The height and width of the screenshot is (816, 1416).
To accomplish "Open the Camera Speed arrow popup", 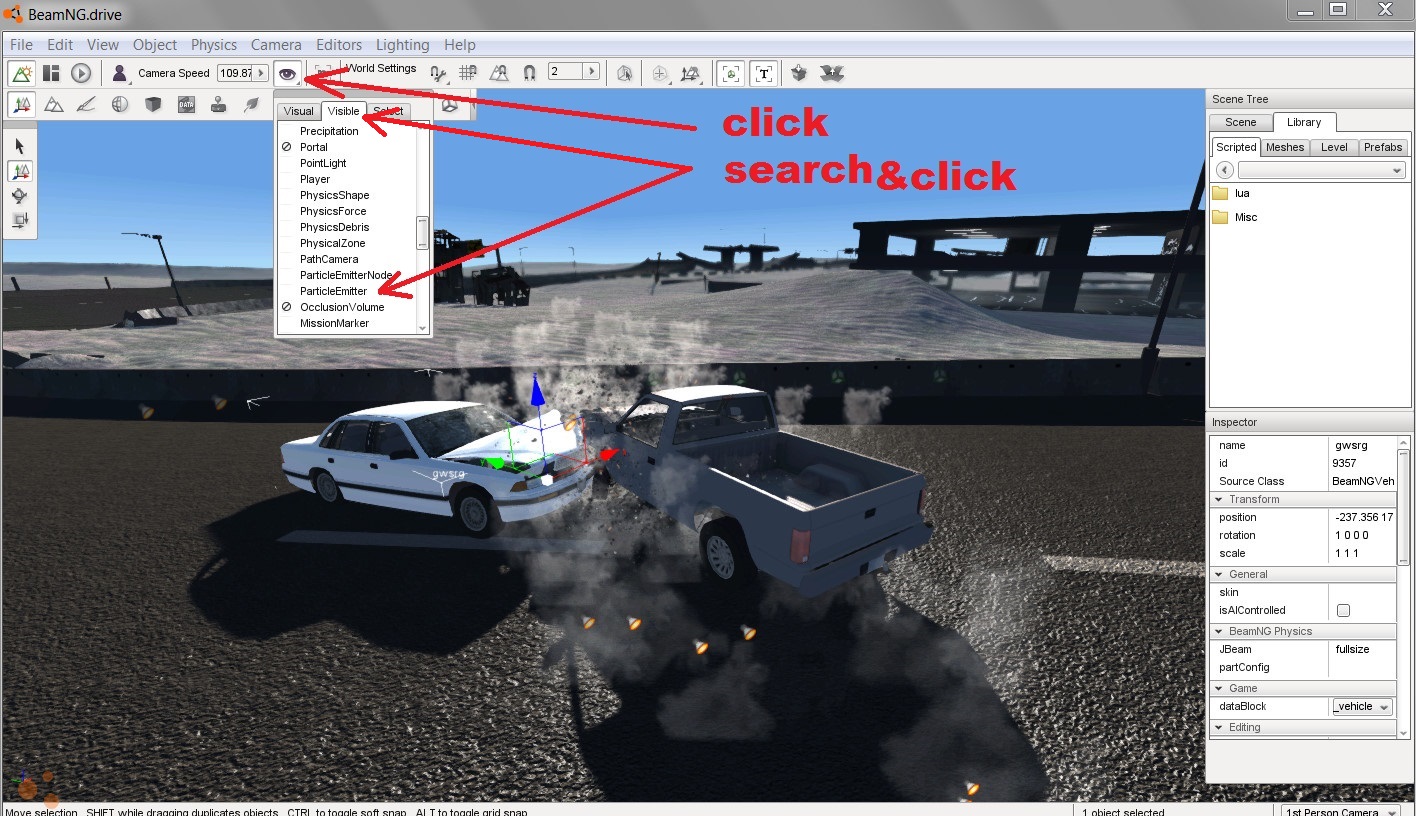I will (x=262, y=73).
